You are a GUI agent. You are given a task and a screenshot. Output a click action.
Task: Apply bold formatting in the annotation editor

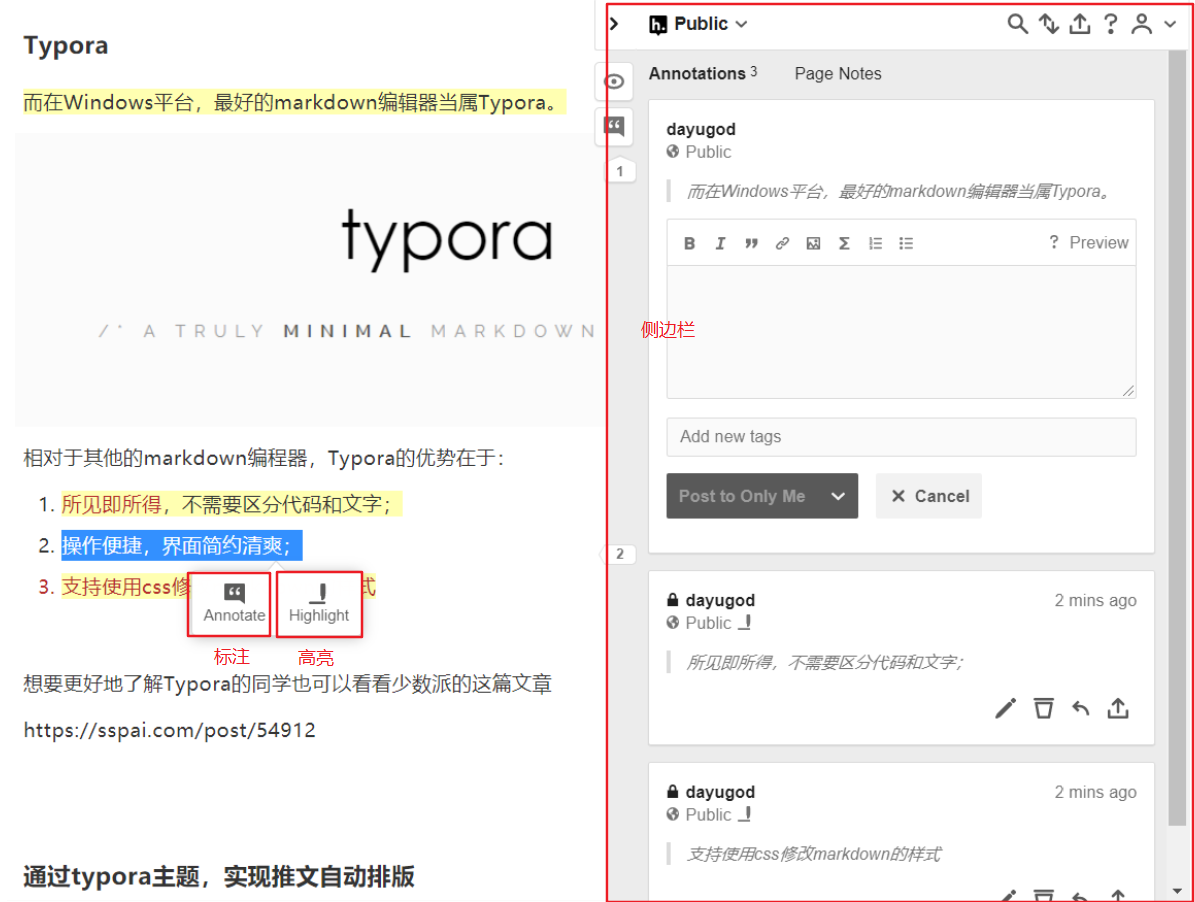pos(689,243)
